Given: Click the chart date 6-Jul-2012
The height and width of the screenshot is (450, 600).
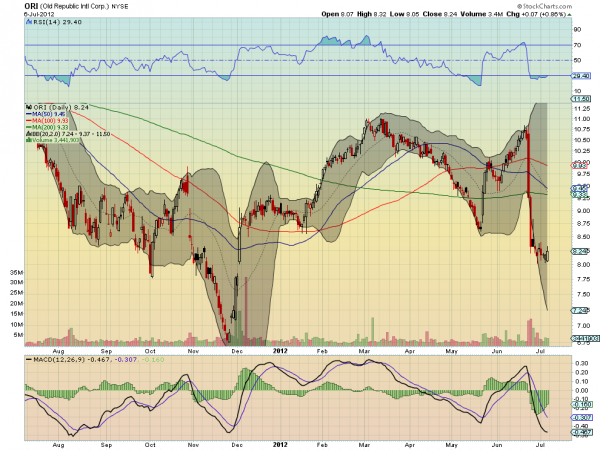Looking at the screenshot, I should pos(39,14).
